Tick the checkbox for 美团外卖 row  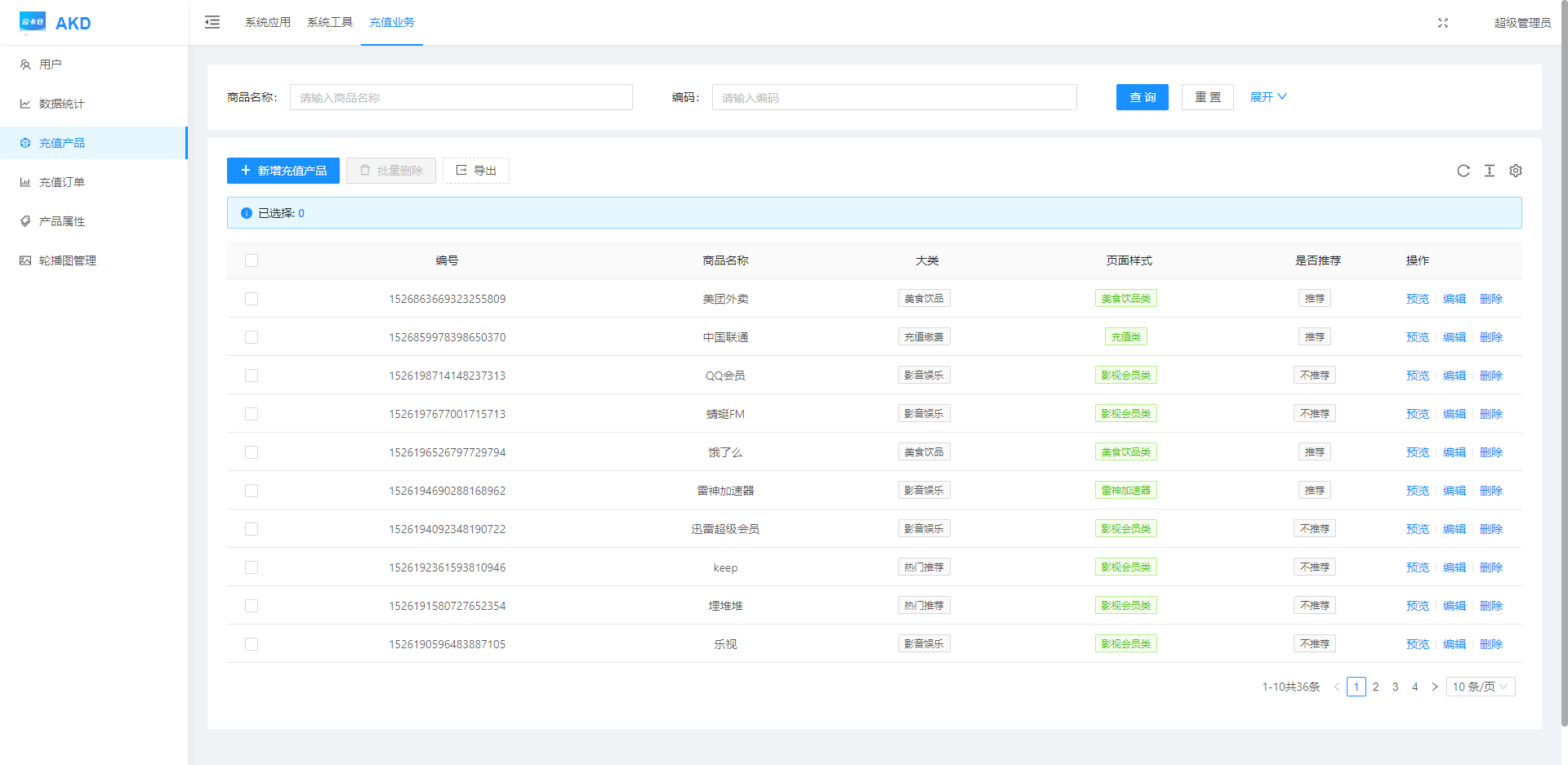pyautogui.click(x=252, y=299)
